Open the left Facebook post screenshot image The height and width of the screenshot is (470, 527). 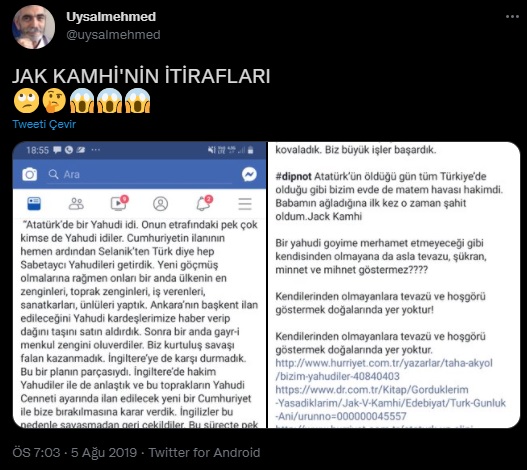(139, 285)
